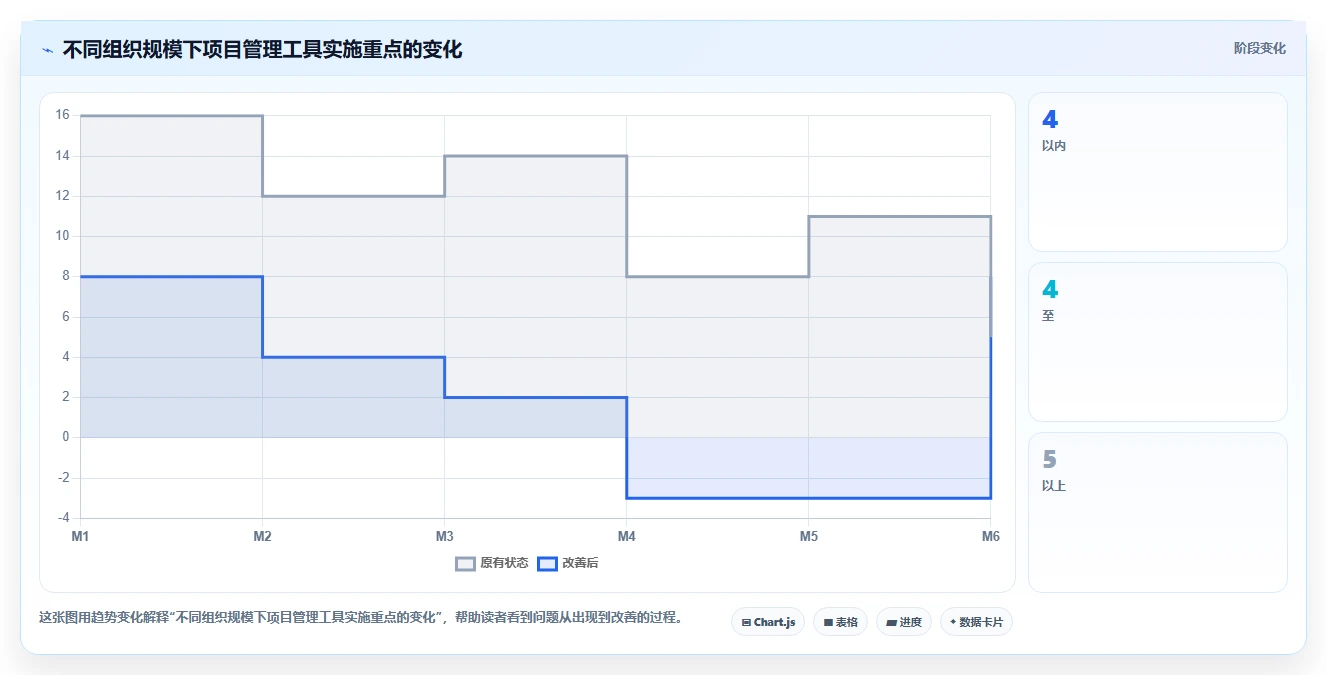This screenshot has height=675, width=1327.
Task: Click the M4 axis label
Action: click(x=626, y=537)
